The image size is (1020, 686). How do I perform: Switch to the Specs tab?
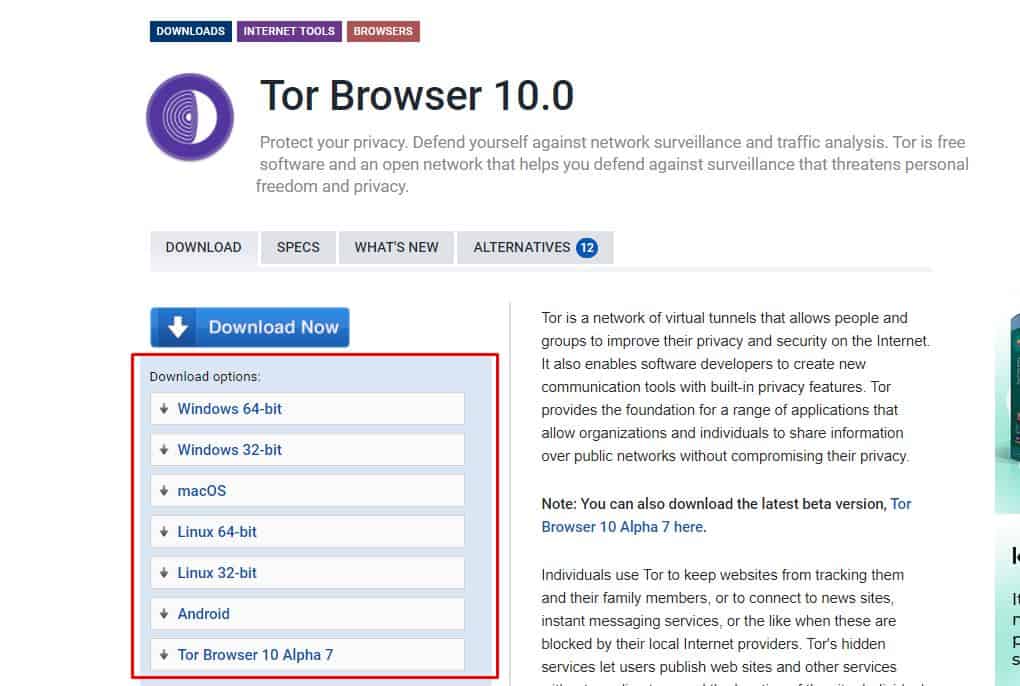click(298, 247)
